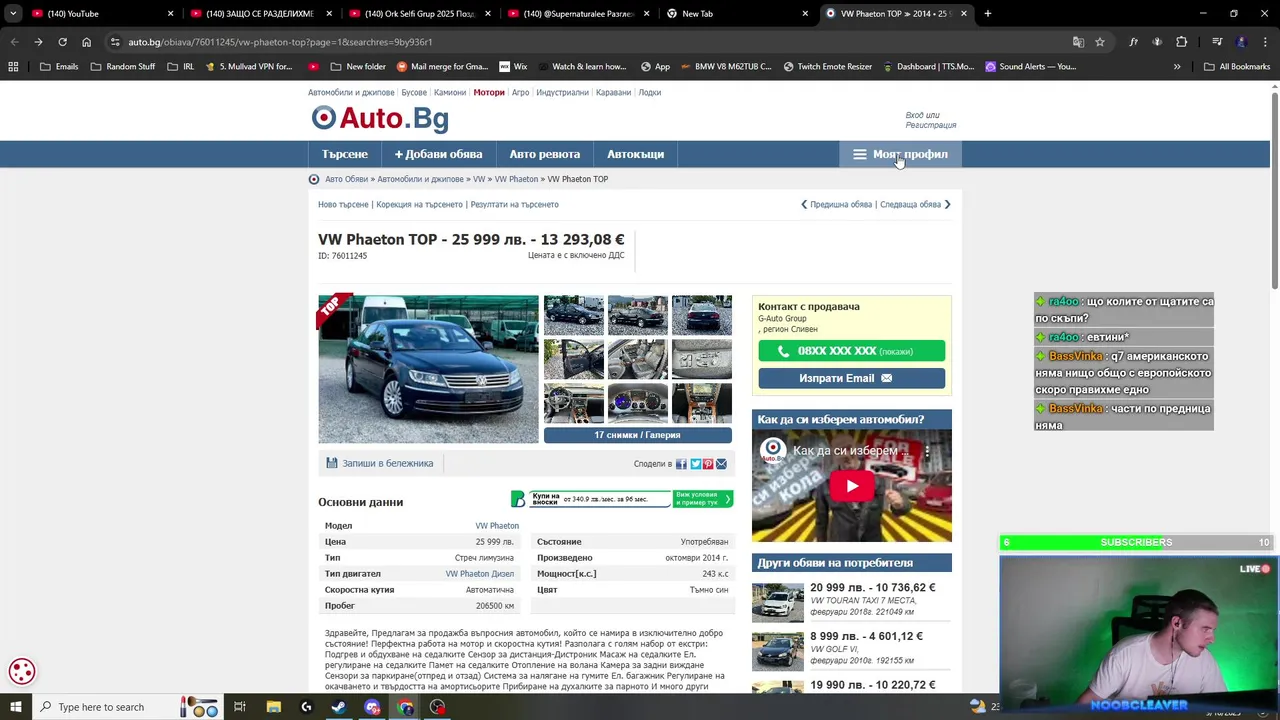The image size is (1280, 720).
Task: Switch to the New Tab tab
Action: [x=738, y=14]
